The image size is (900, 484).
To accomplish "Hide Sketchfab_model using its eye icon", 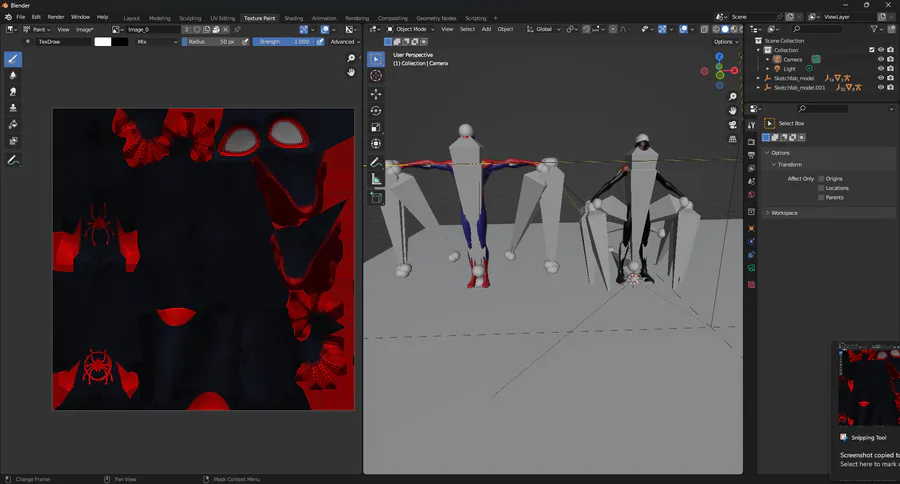I will point(880,78).
